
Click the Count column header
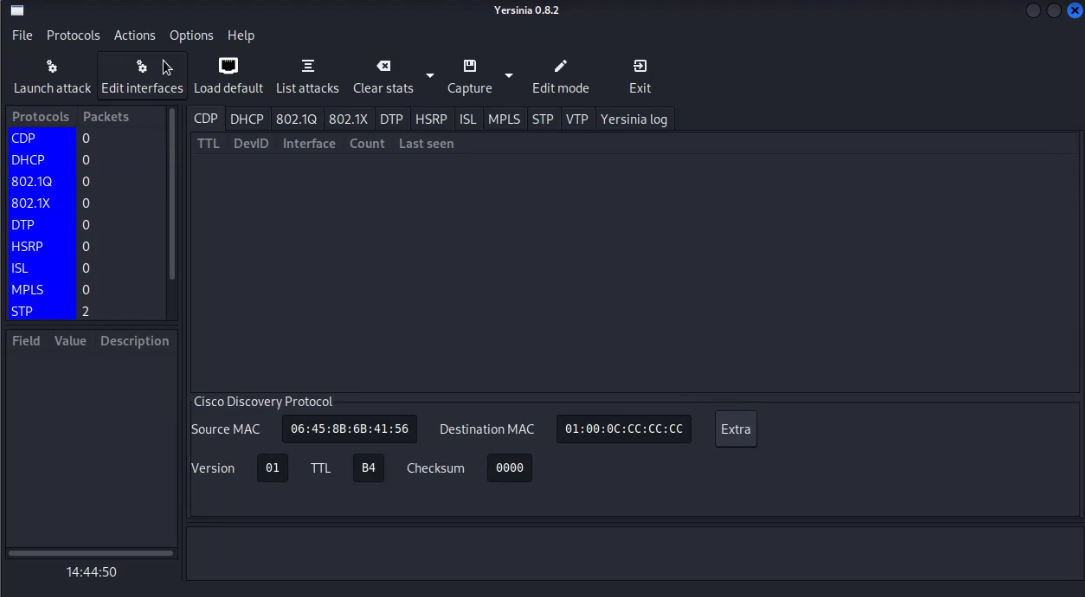coord(367,143)
